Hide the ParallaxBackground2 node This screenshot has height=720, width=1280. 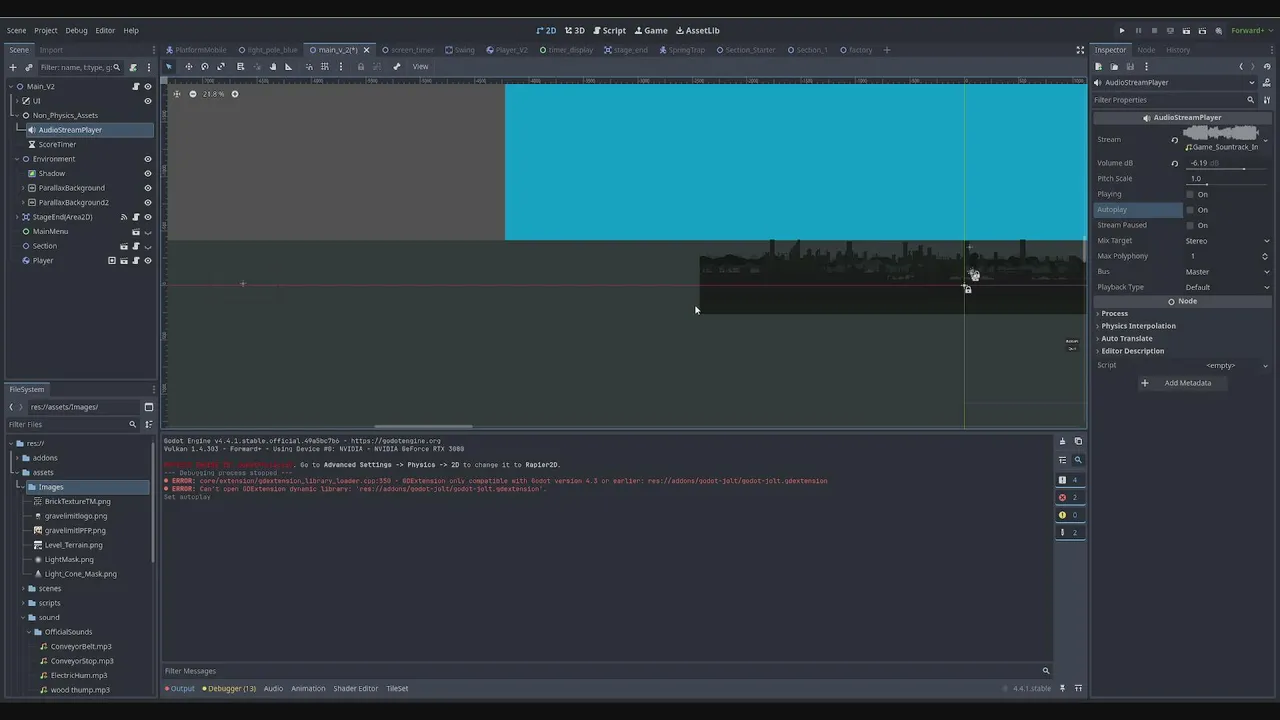[148, 202]
